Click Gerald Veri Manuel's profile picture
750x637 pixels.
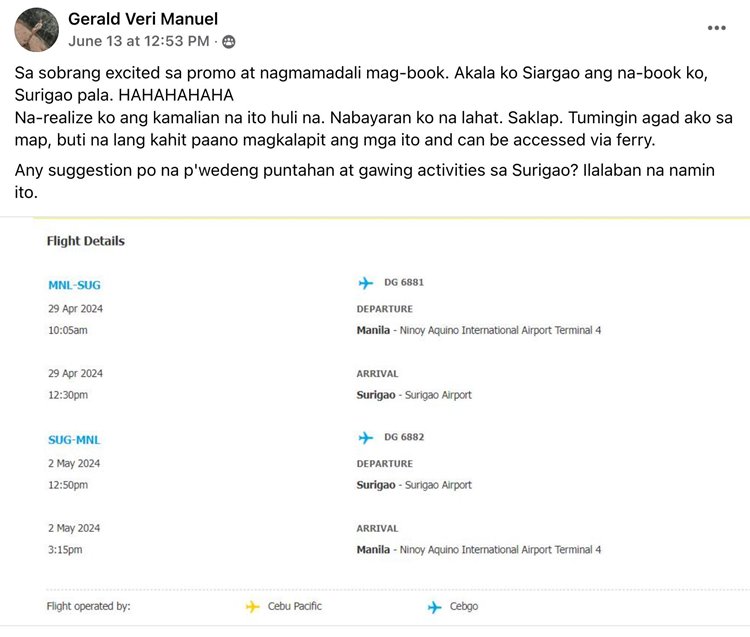coord(36,30)
